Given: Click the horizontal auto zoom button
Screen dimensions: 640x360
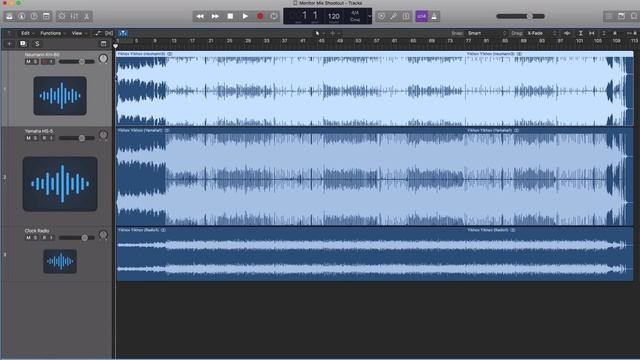Looking at the screenshot, I should 591,33.
